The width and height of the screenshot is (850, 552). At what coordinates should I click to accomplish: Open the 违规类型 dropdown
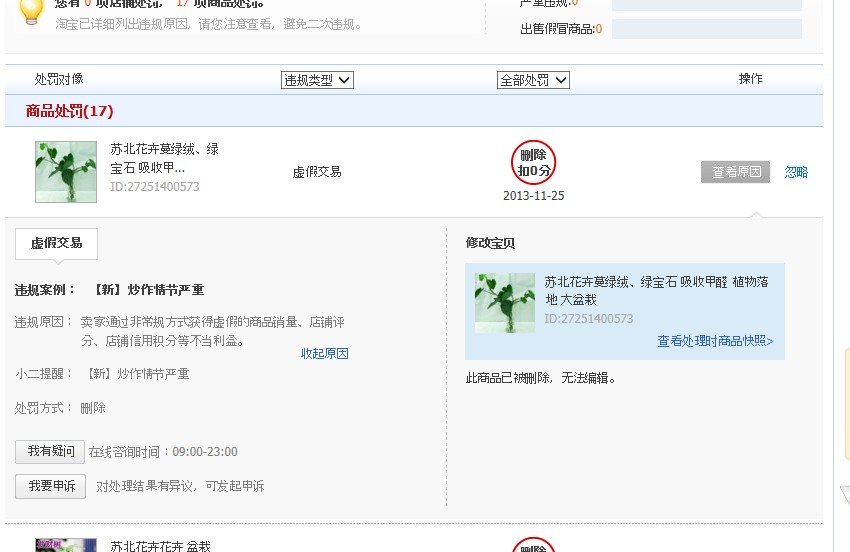coord(317,80)
